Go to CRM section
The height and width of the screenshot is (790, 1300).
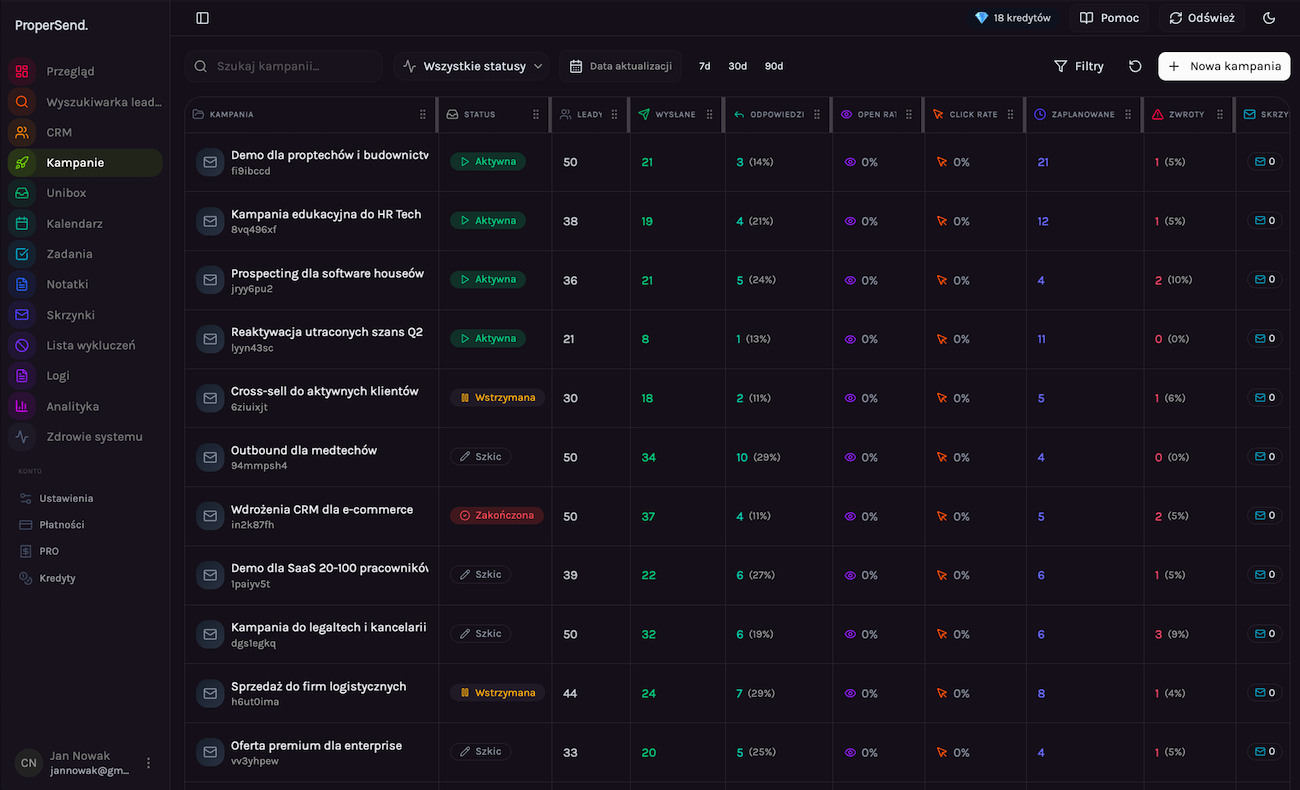[84, 132]
